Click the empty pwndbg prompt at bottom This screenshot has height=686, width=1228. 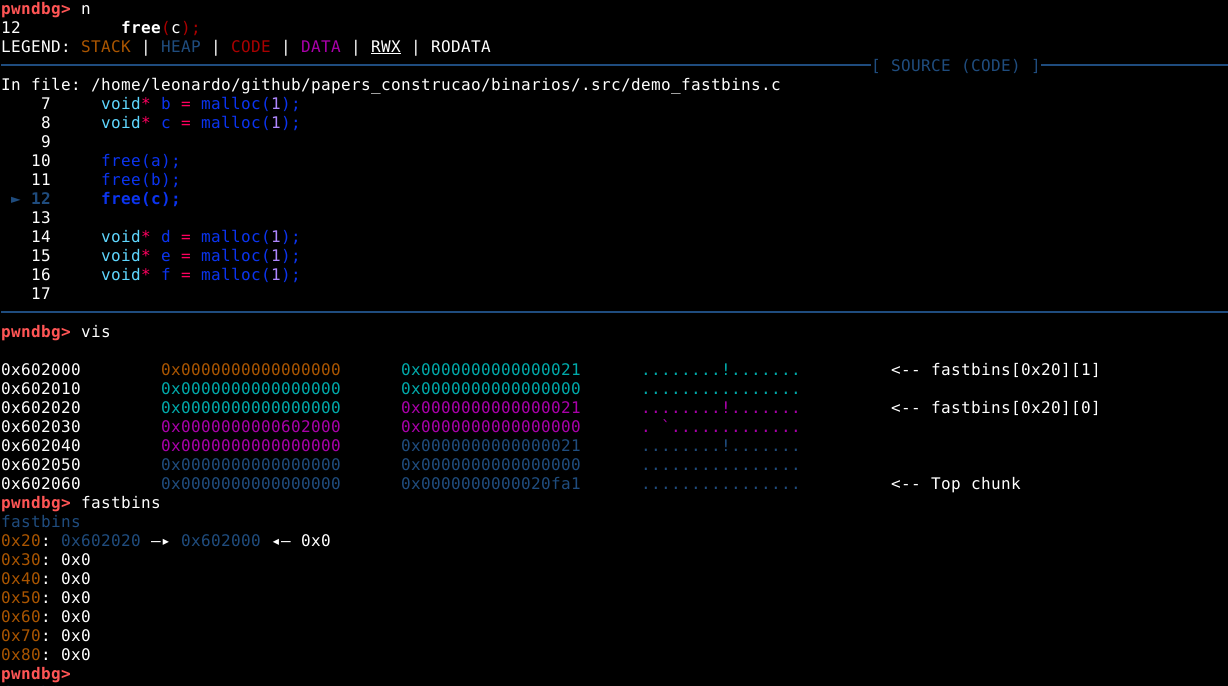pyautogui.click(x=36, y=675)
